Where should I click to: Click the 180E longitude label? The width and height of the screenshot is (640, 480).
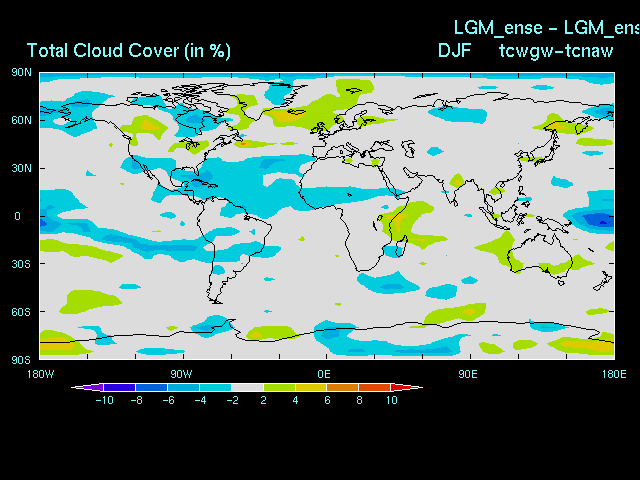coord(613,374)
